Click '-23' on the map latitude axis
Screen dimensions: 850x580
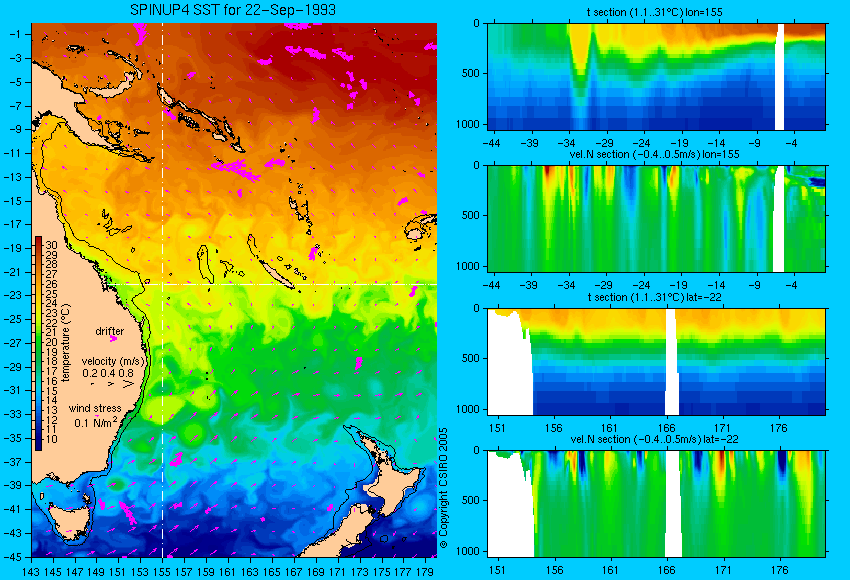pyautogui.click(x=12, y=295)
